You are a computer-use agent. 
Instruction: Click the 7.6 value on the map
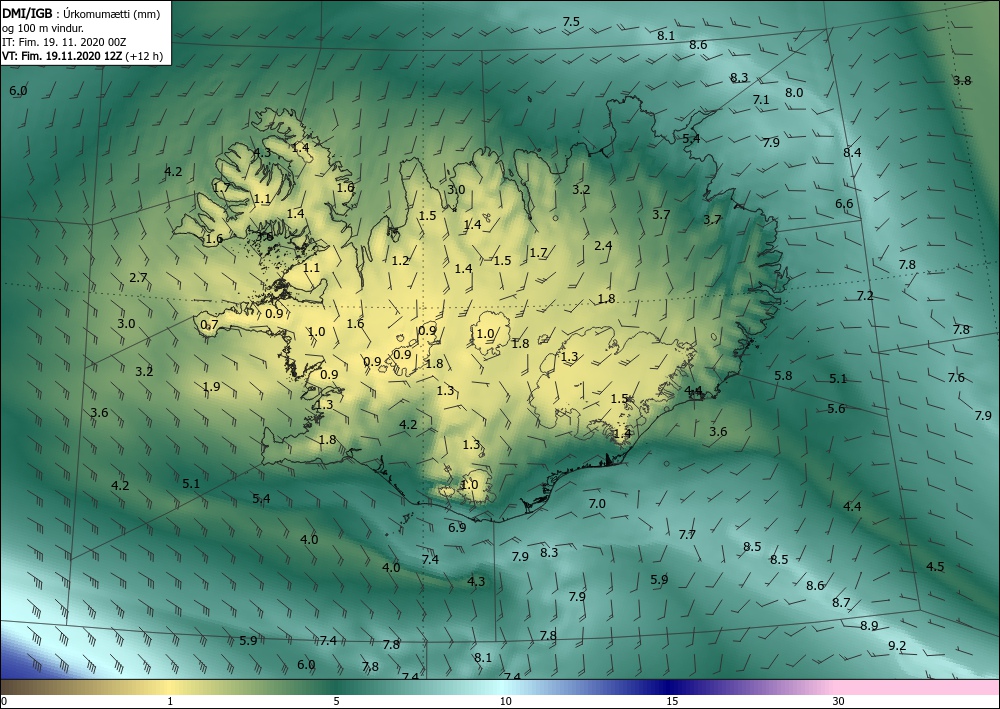(956, 377)
